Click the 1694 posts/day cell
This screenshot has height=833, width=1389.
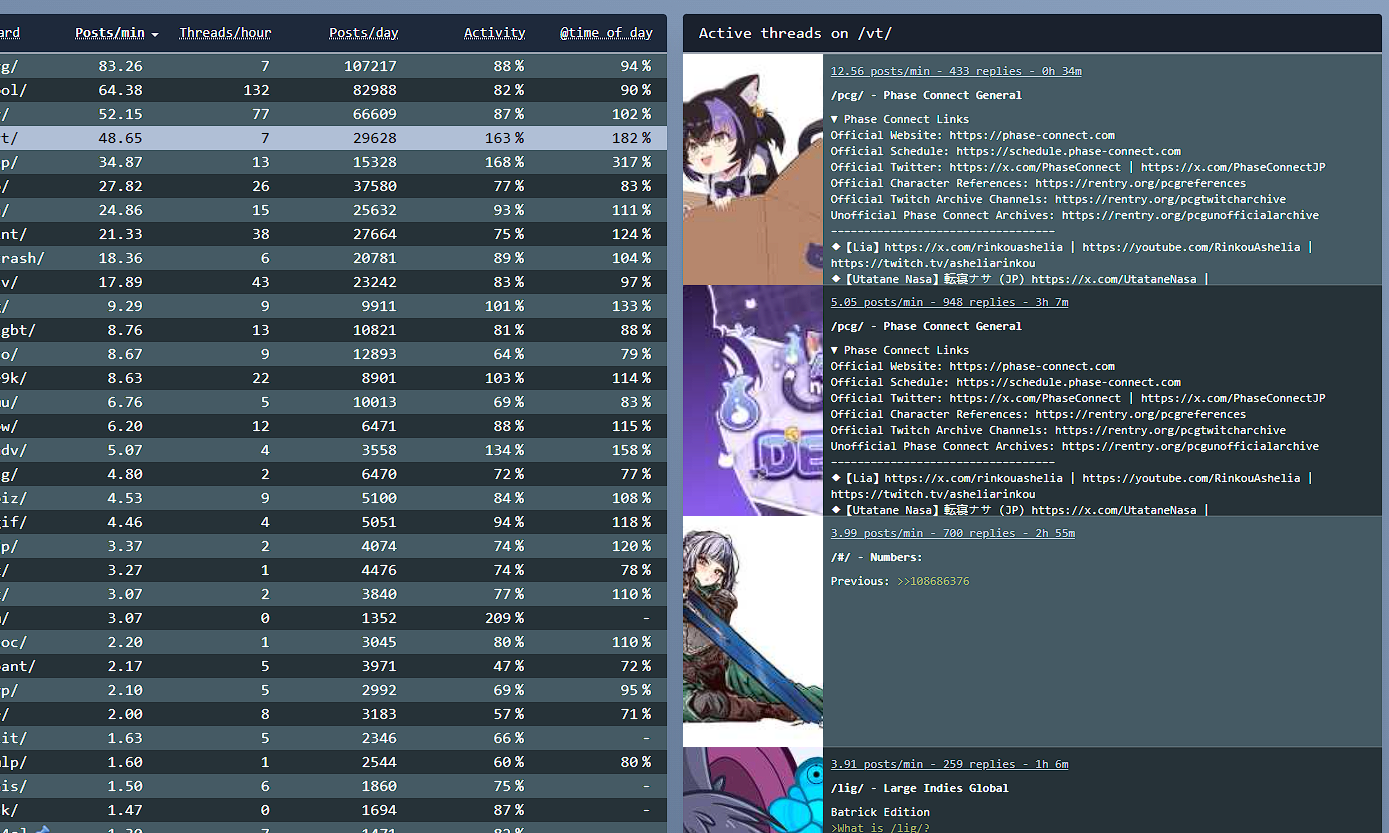(x=378, y=810)
